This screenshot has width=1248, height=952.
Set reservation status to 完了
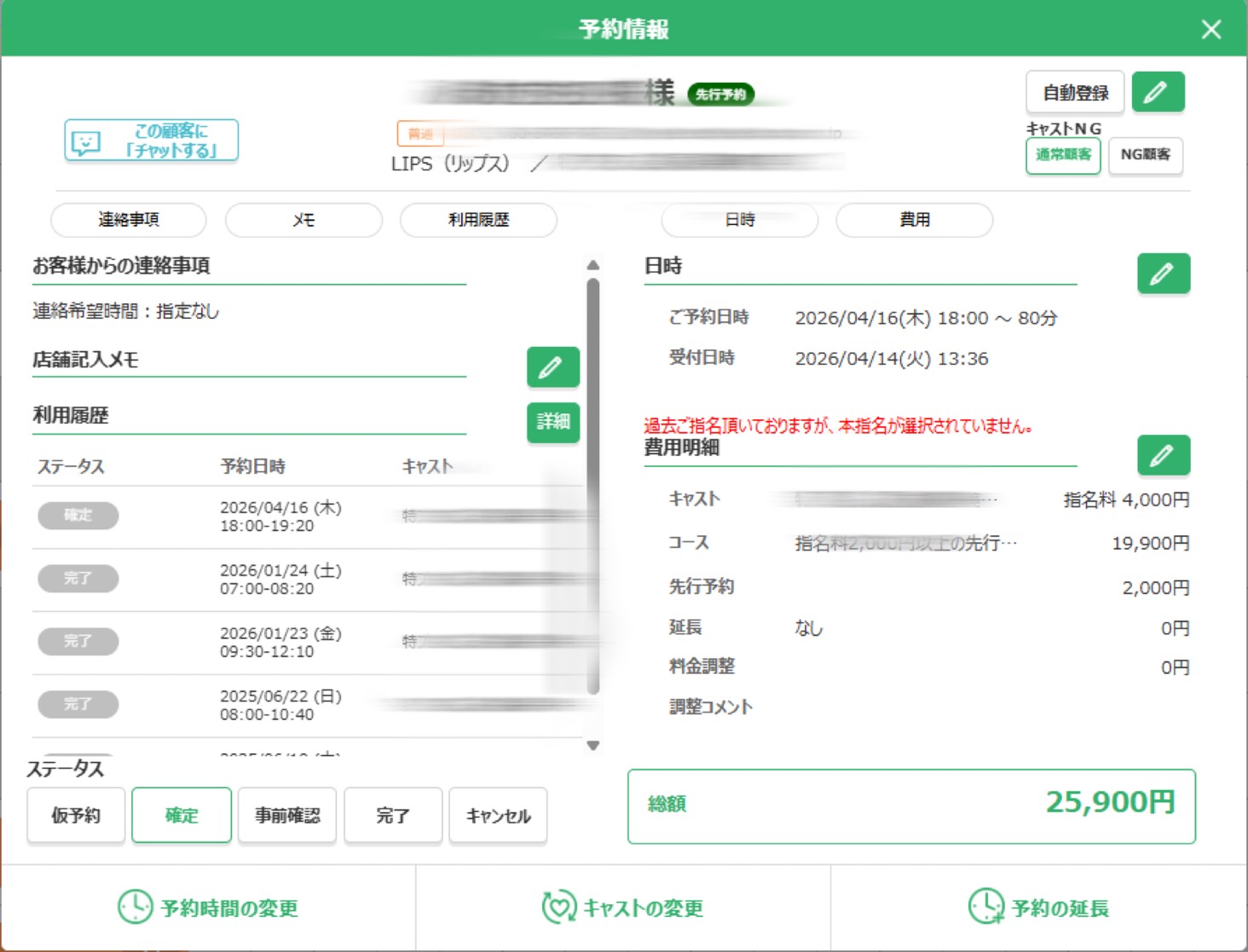(x=393, y=816)
